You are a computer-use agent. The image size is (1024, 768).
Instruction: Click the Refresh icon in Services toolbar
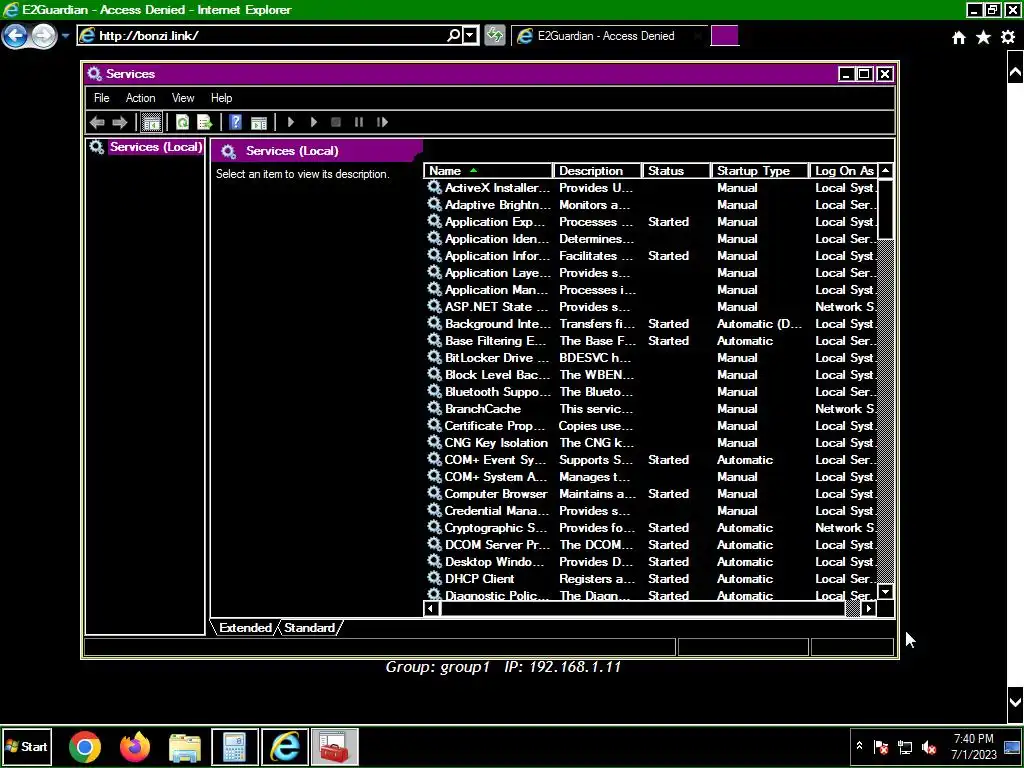[182, 122]
